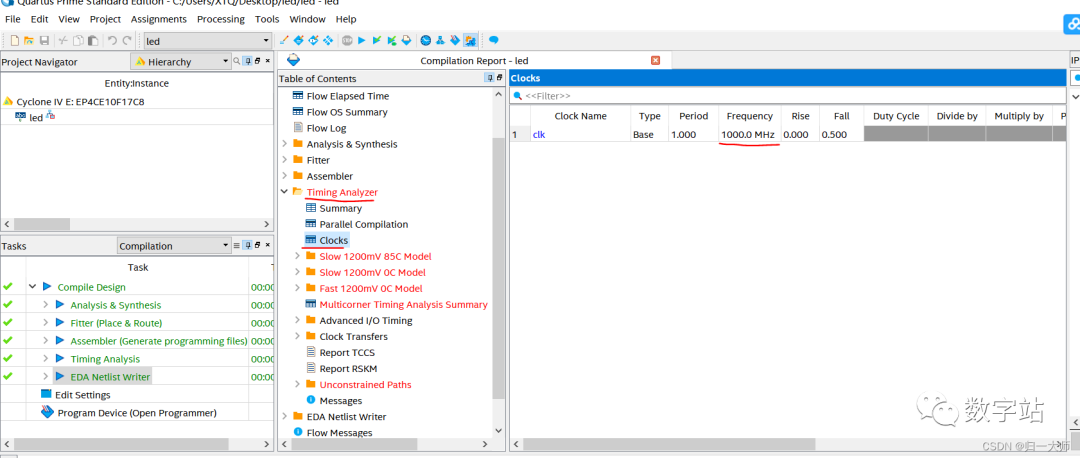
Task: Click the Open file folder icon
Action: click(x=29, y=41)
